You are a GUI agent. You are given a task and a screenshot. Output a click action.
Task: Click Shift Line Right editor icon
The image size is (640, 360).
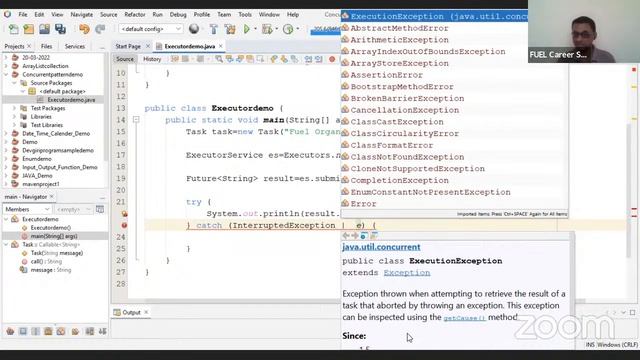[x=318, y=59]
